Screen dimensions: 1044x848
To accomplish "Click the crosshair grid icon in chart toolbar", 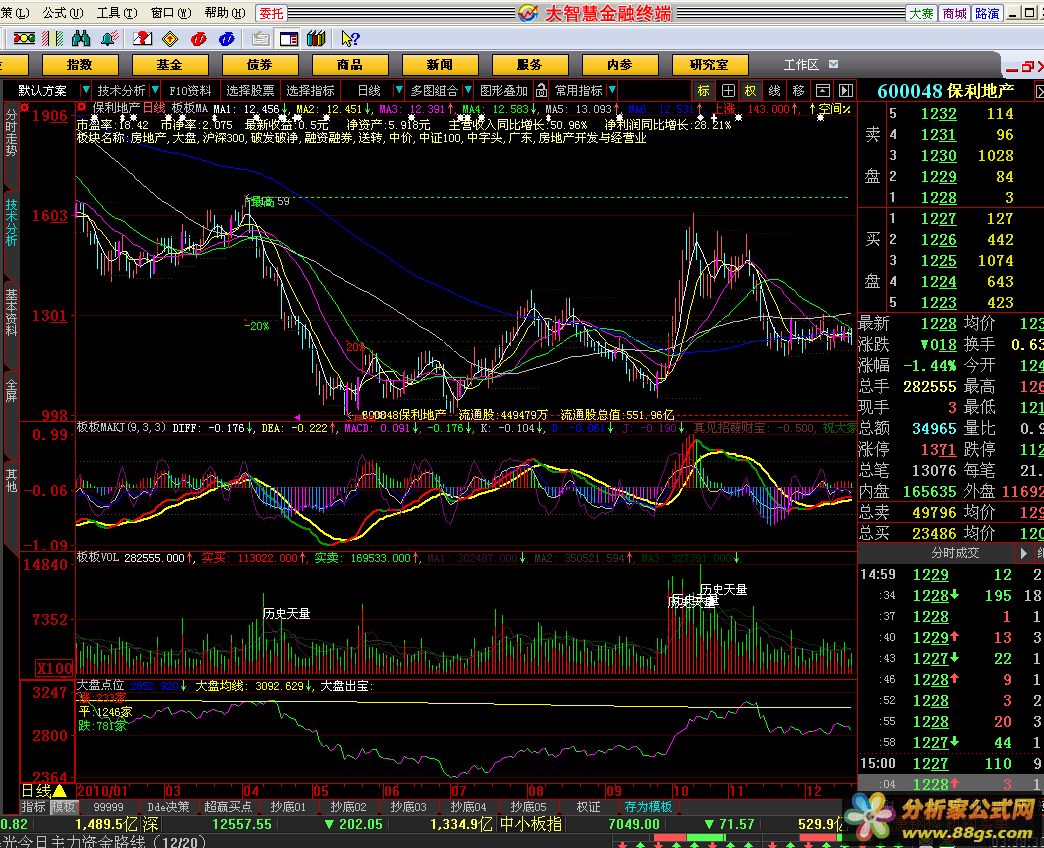I will (x=728, y=91).
